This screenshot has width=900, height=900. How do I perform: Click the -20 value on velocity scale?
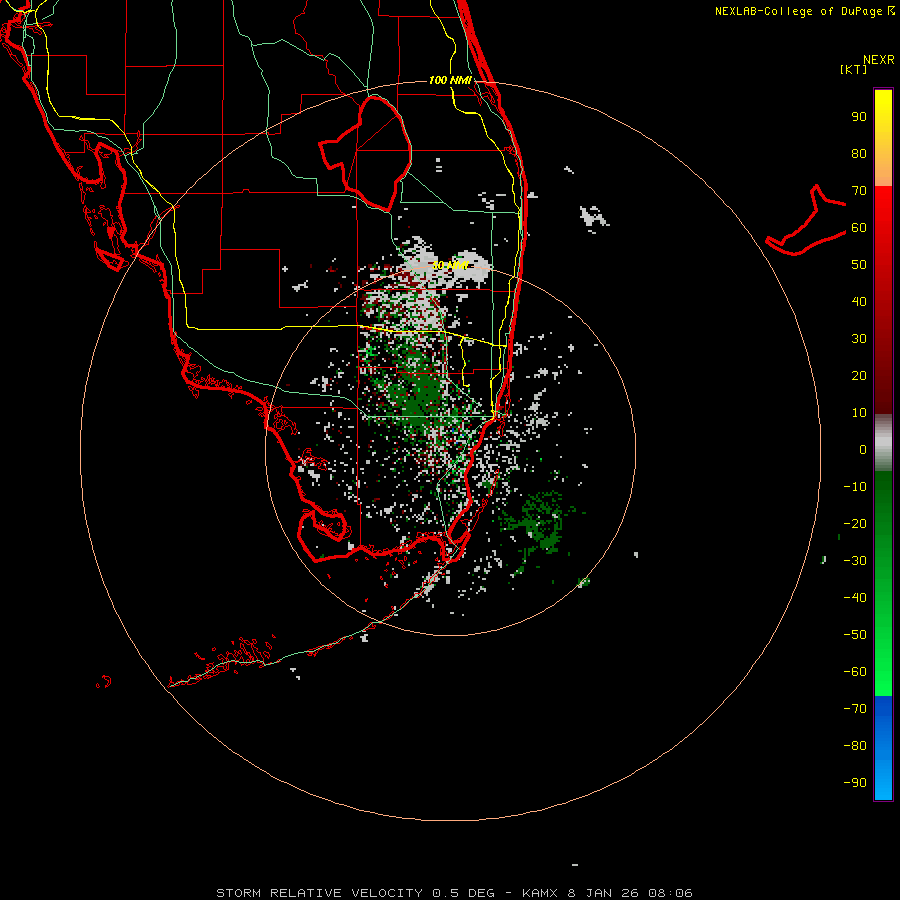click(x=855, y=523)
